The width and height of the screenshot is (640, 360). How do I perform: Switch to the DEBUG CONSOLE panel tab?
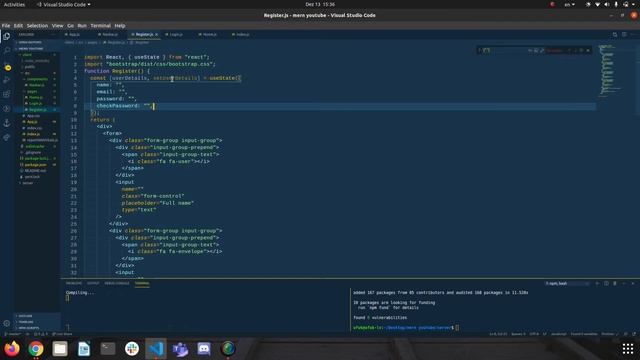coord(117,283)
